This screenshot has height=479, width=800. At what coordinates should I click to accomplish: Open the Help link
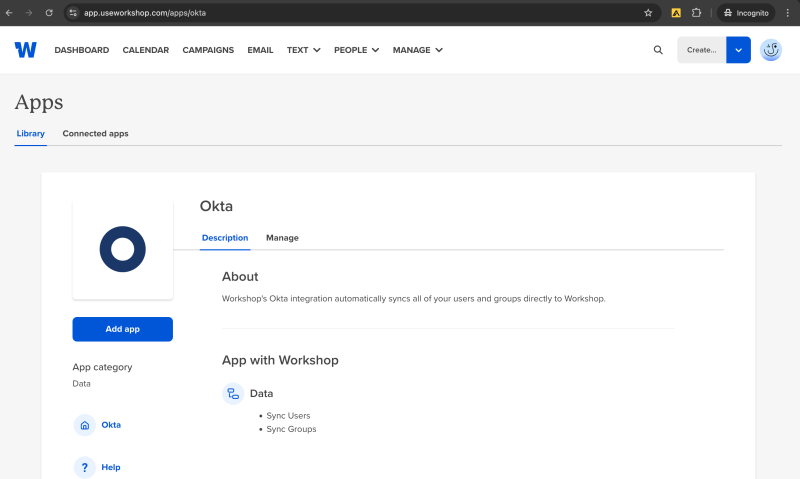click(111, 467)
